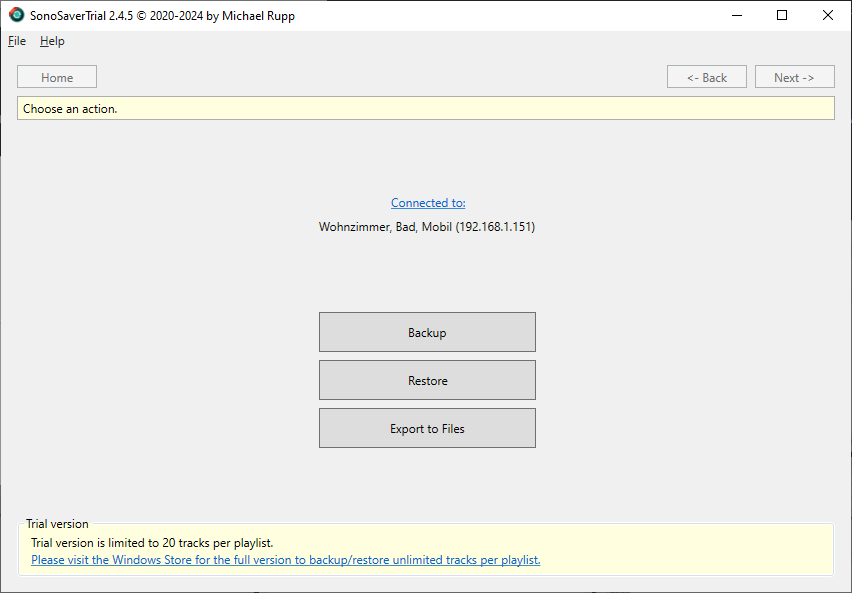
Task: Choose the Restore action
Action: coord(427,380)
